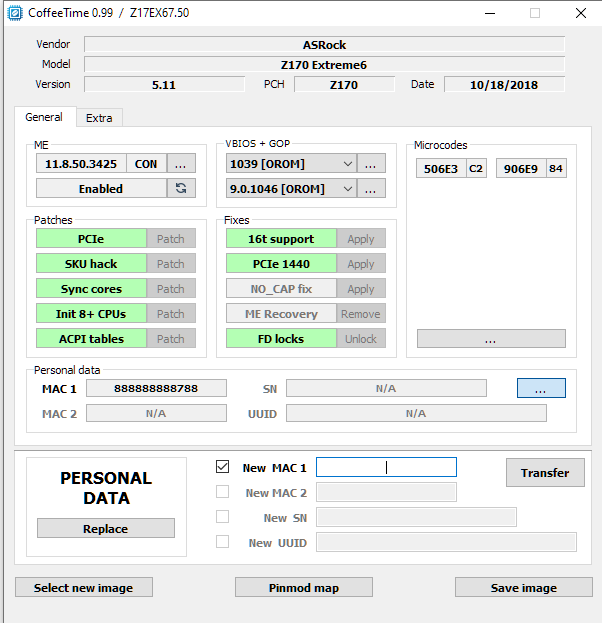Click microcode revision 84 value
This screenshot has height=623, width=602.
click(x=556, y=168)
